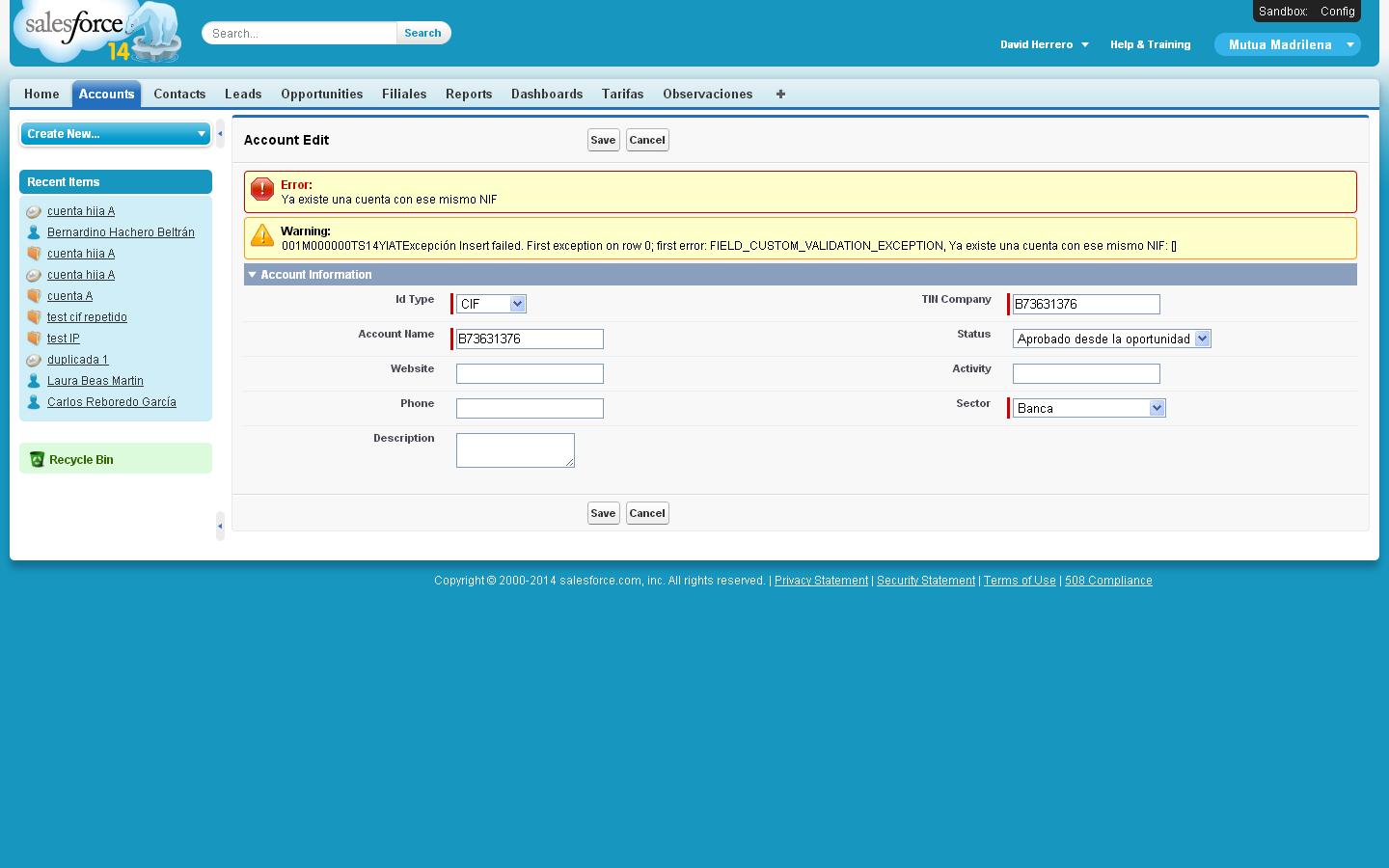Open the Tarifas tab
The width and height of the screenshot is (1389, 868).
pyautogui.click(x=622, y=94)
